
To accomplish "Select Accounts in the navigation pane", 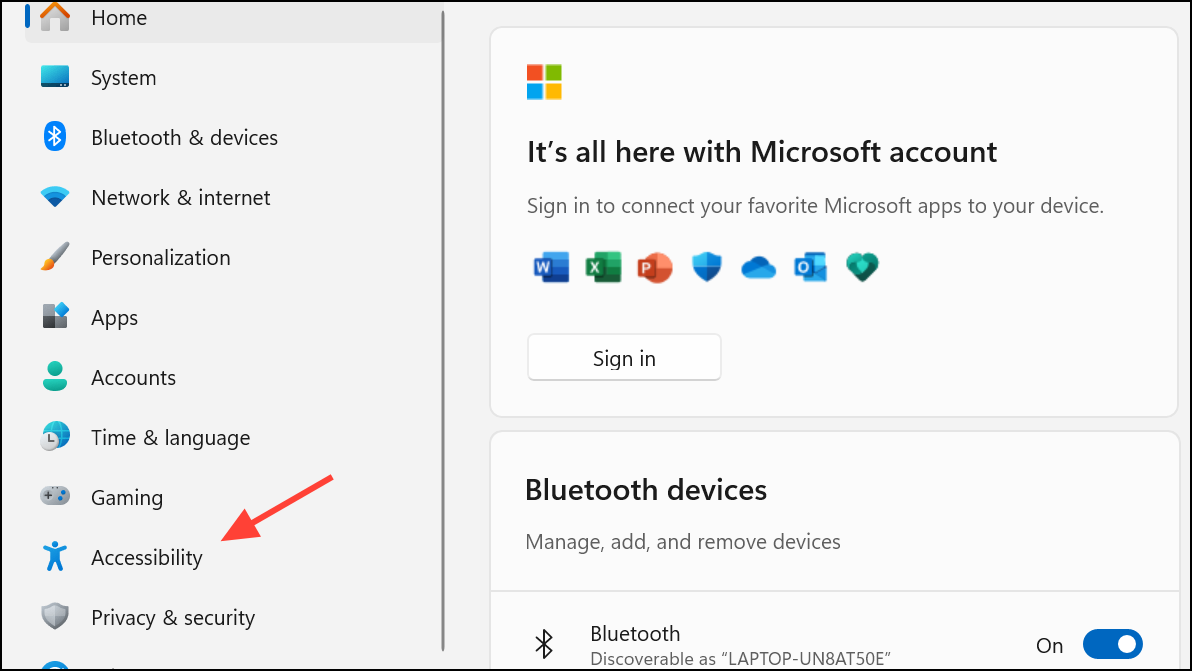I will tap(55, 377).
